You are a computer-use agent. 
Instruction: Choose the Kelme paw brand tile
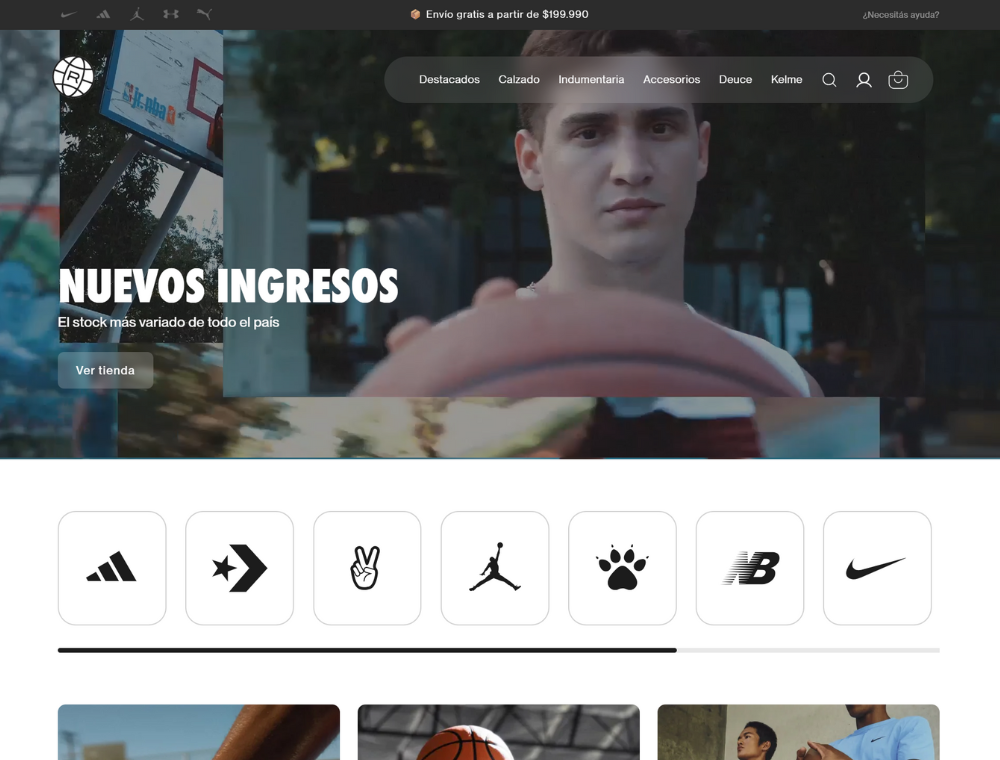pos(622,568)
